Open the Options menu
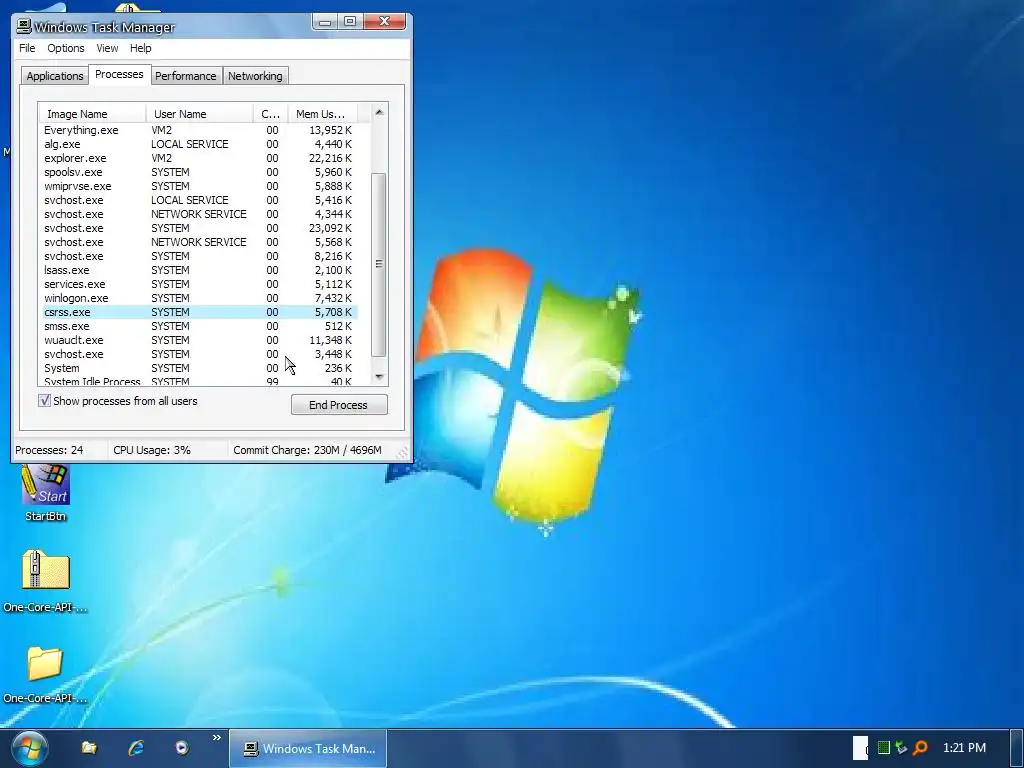This screenshot has height=768, width=1024. [65, 48]
